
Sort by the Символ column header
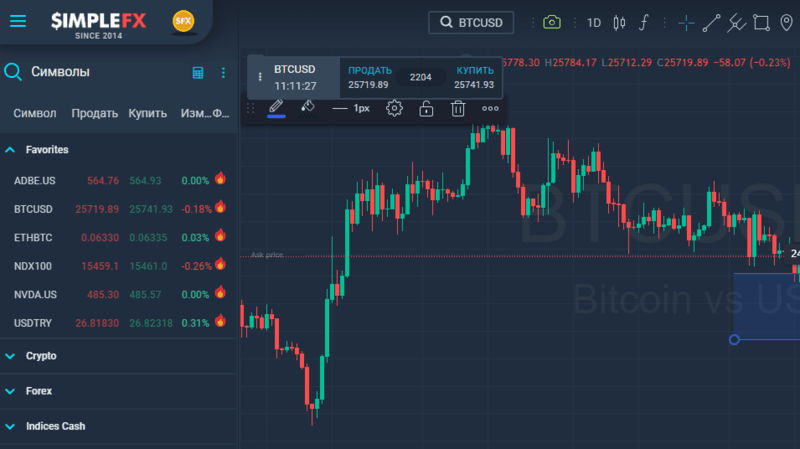coord(35,113)
